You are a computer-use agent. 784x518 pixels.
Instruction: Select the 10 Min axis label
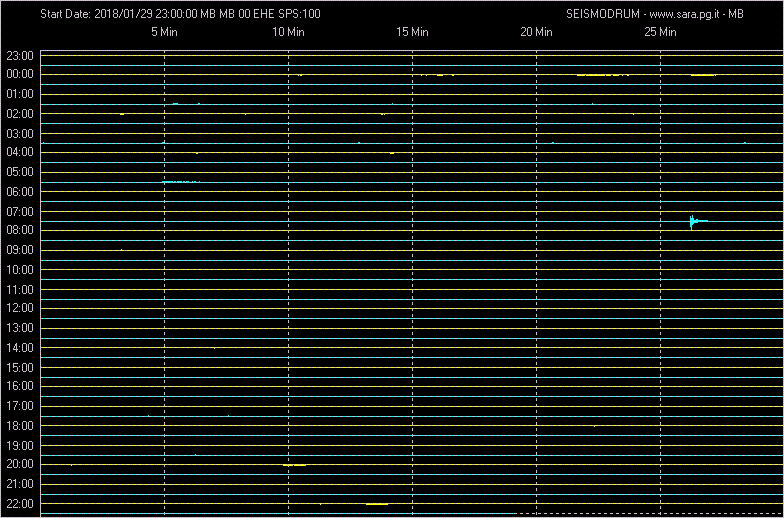pos(288,32)
